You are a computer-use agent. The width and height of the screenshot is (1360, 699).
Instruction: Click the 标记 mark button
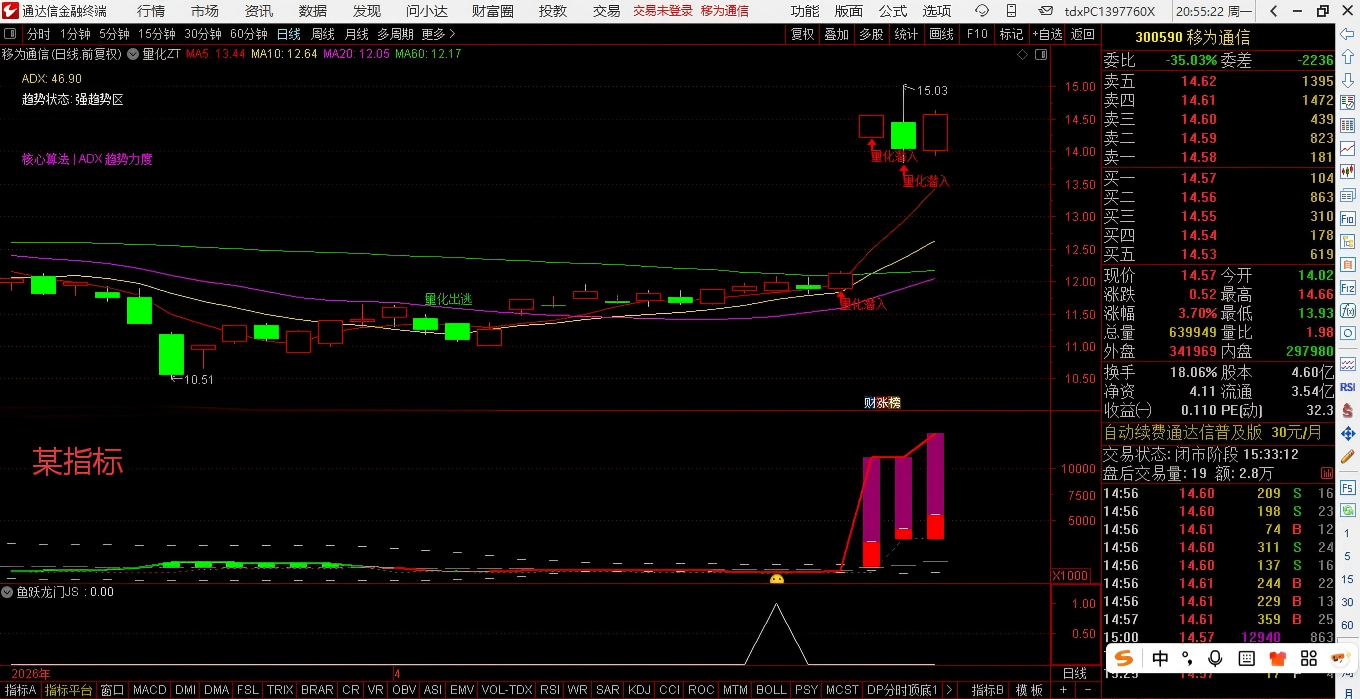1011,34
